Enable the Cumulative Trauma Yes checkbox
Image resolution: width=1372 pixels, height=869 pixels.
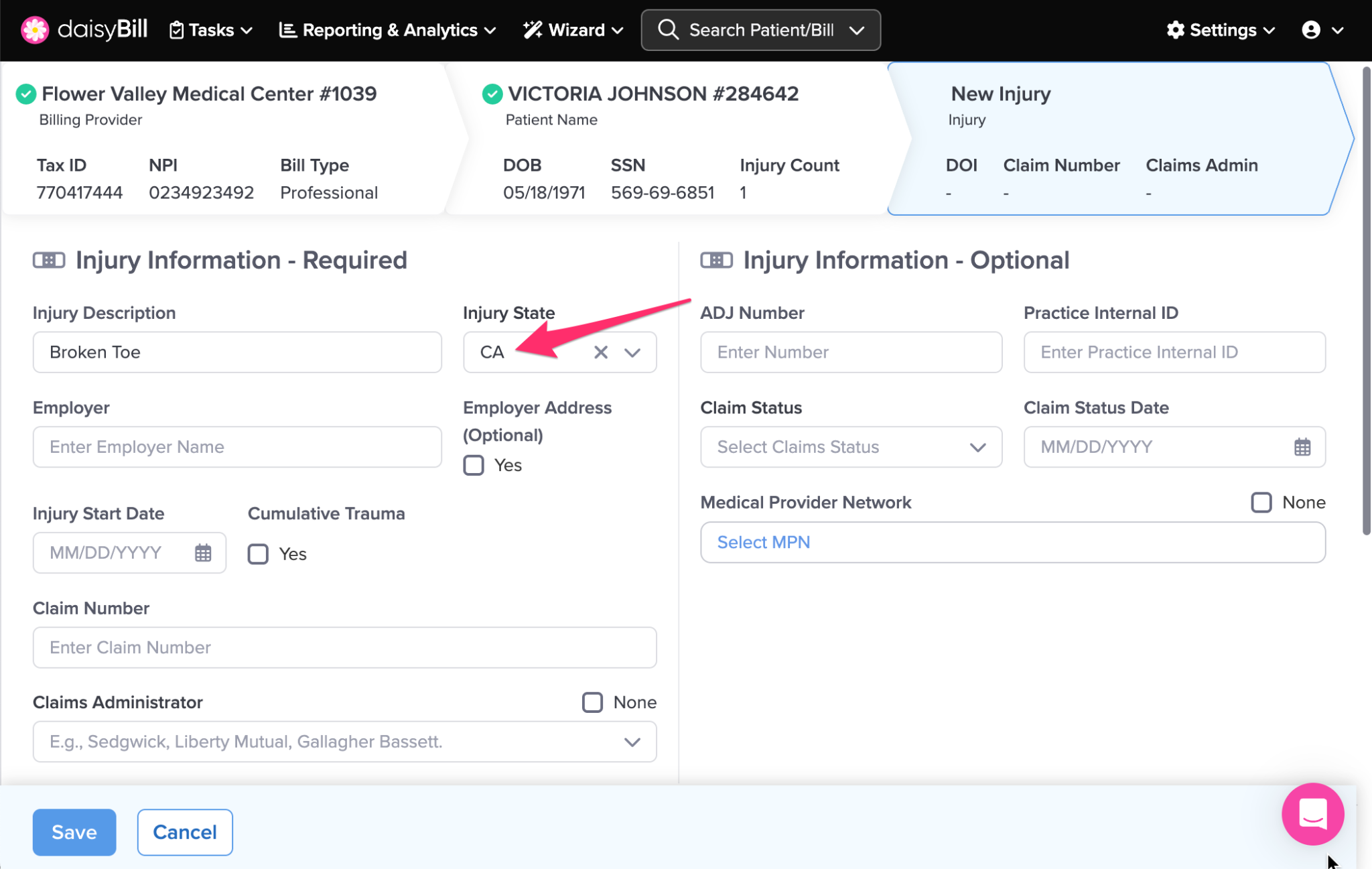tap(258, 554)
